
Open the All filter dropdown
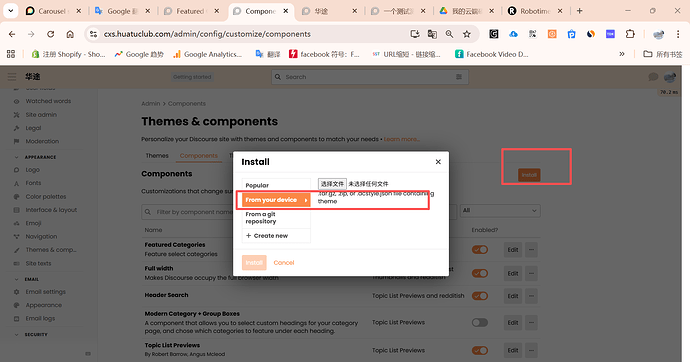500,211
